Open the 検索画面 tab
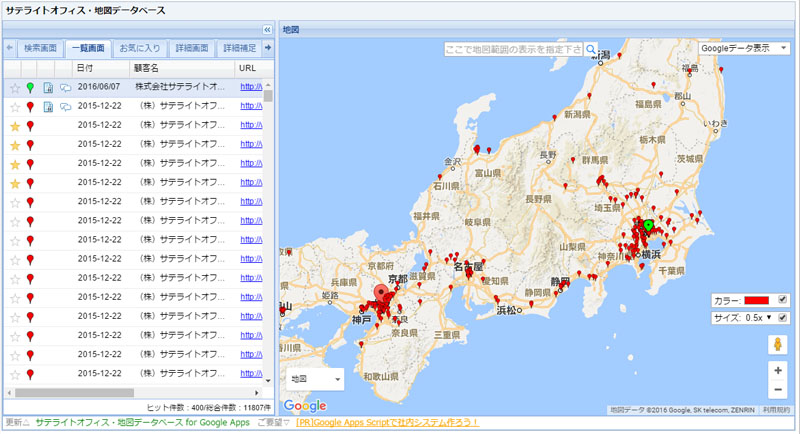The image size is (800, 434). click(x=40, y=48)
